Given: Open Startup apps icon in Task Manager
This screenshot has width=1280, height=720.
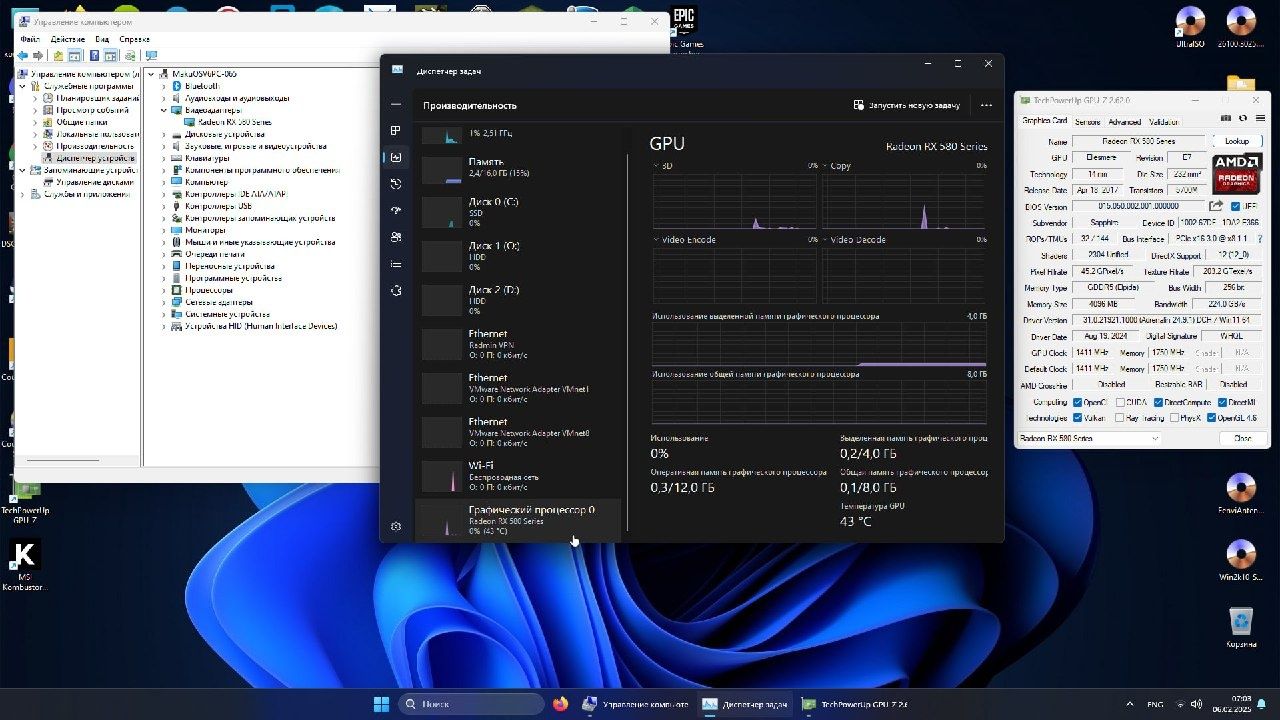Looking at the screenshot, I should pos(396,211).
